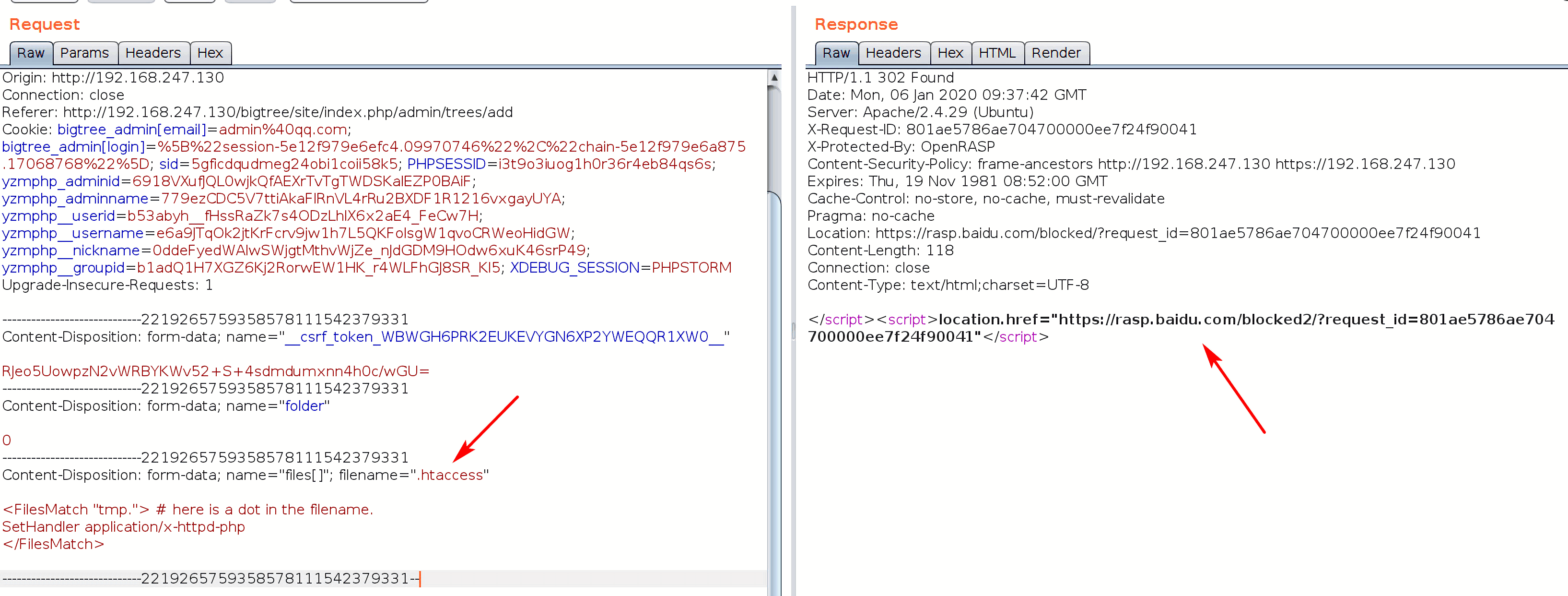Click the response Date header line
Viewport: 1568px width, 596px height.
point(947,95)
